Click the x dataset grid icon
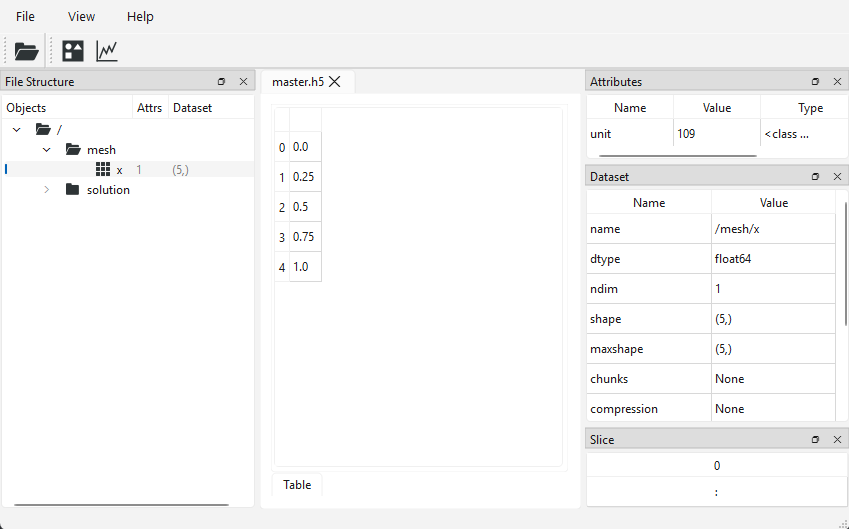 point(103,169)
